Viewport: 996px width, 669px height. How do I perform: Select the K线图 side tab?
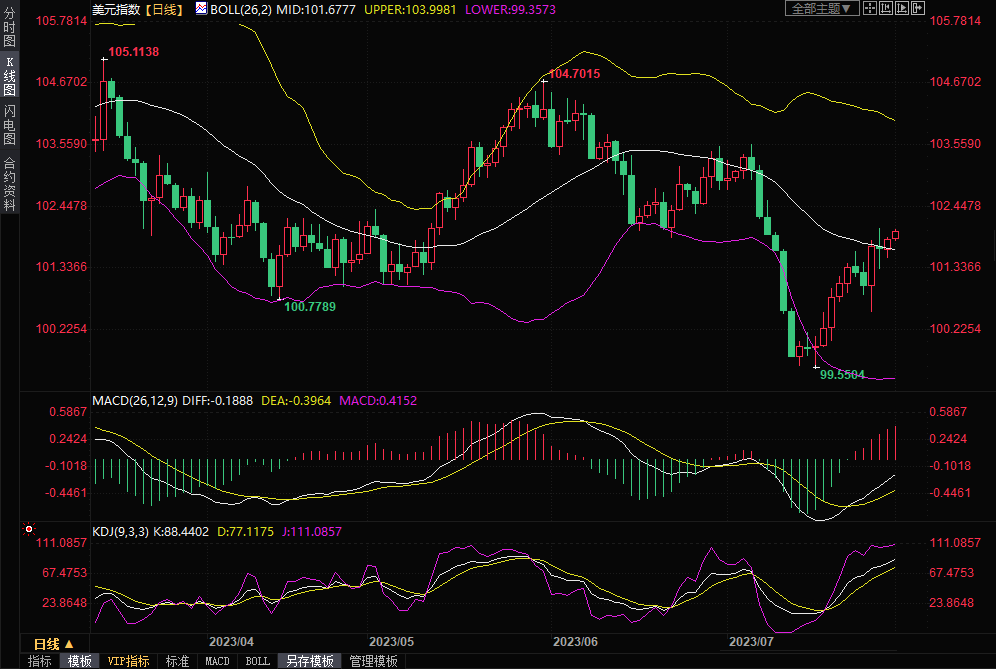tap(9, 77)
